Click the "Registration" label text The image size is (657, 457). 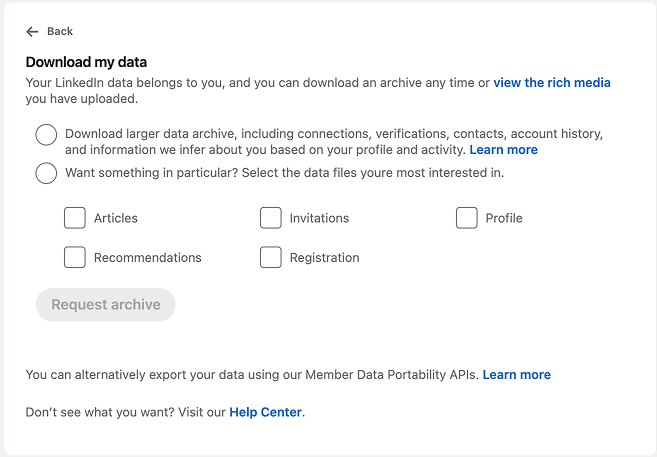pos(324,258)
